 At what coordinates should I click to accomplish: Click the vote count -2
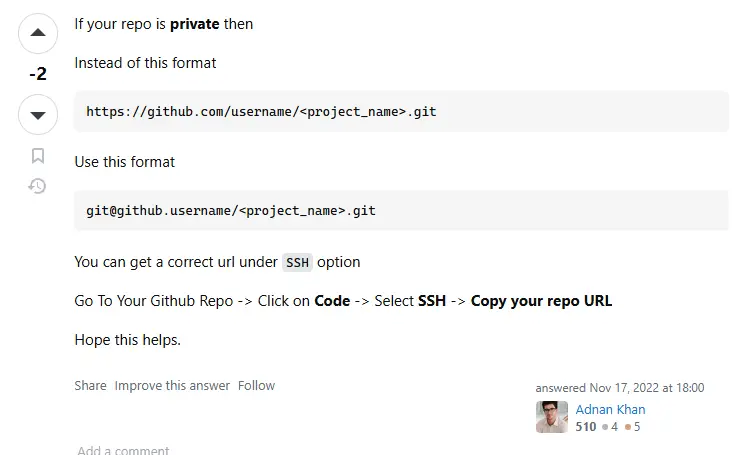38,74
